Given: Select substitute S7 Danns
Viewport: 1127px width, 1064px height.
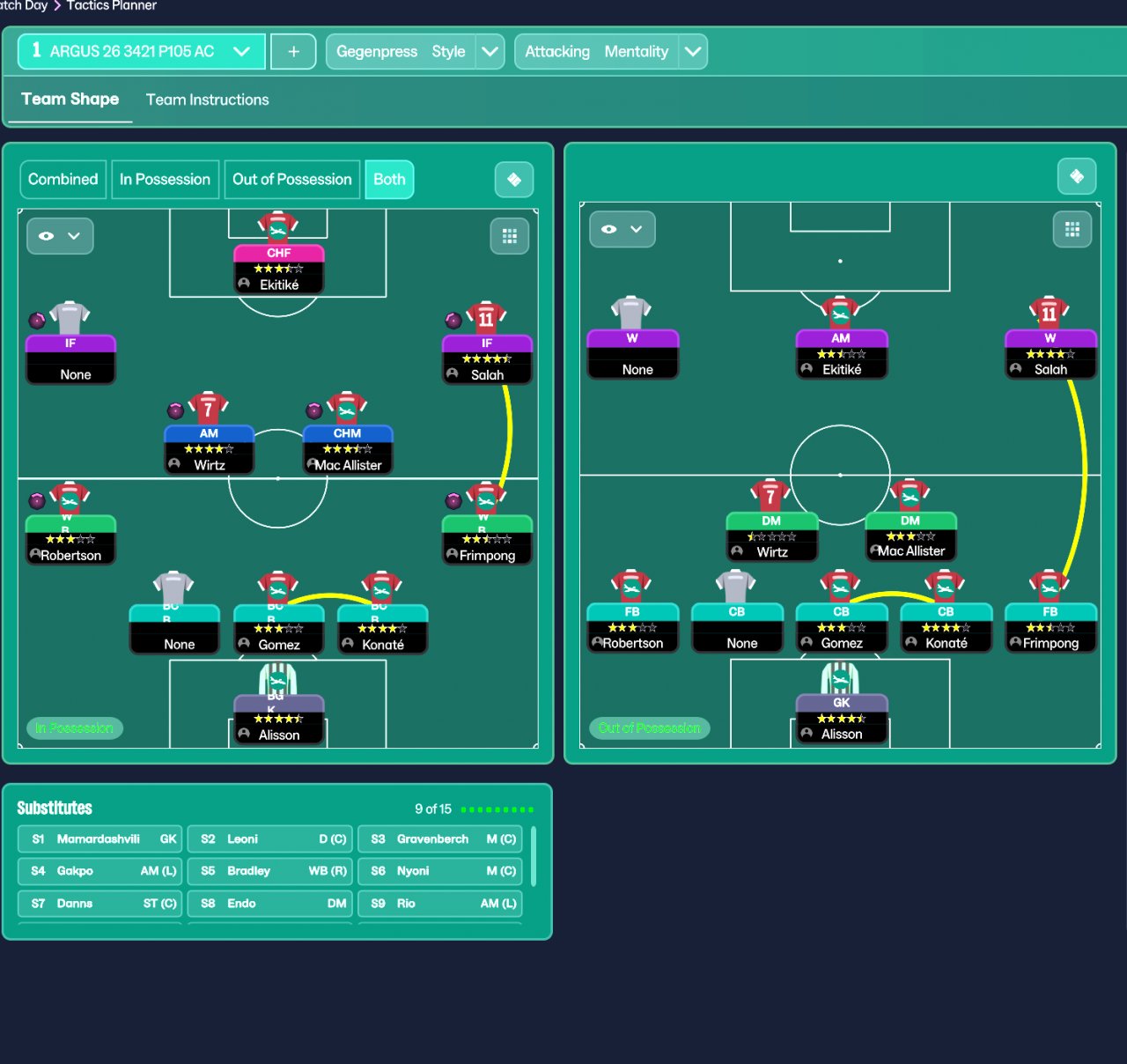Looking at the screenshot, I should point(99,904).
